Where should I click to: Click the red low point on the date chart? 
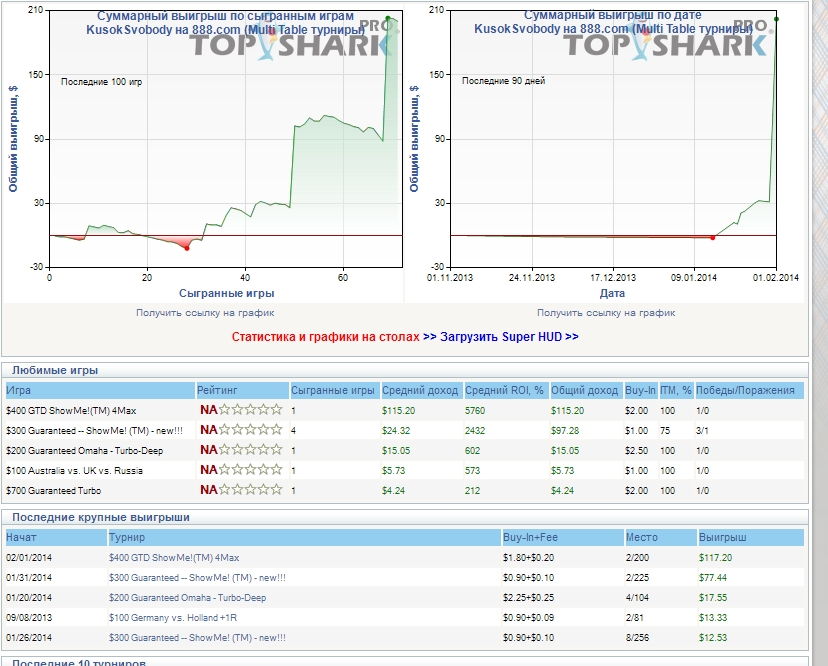712,238
